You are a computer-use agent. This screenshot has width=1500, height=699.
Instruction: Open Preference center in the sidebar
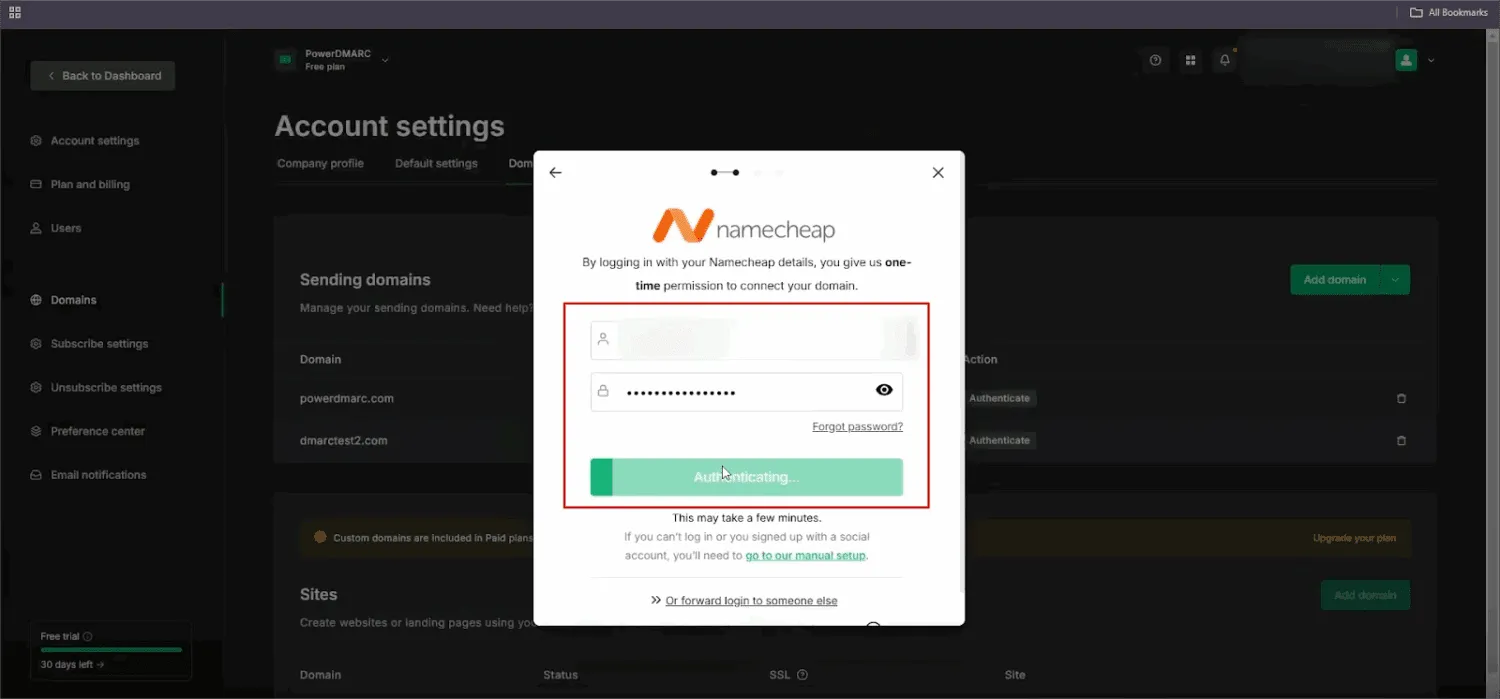tap(98, 432)
